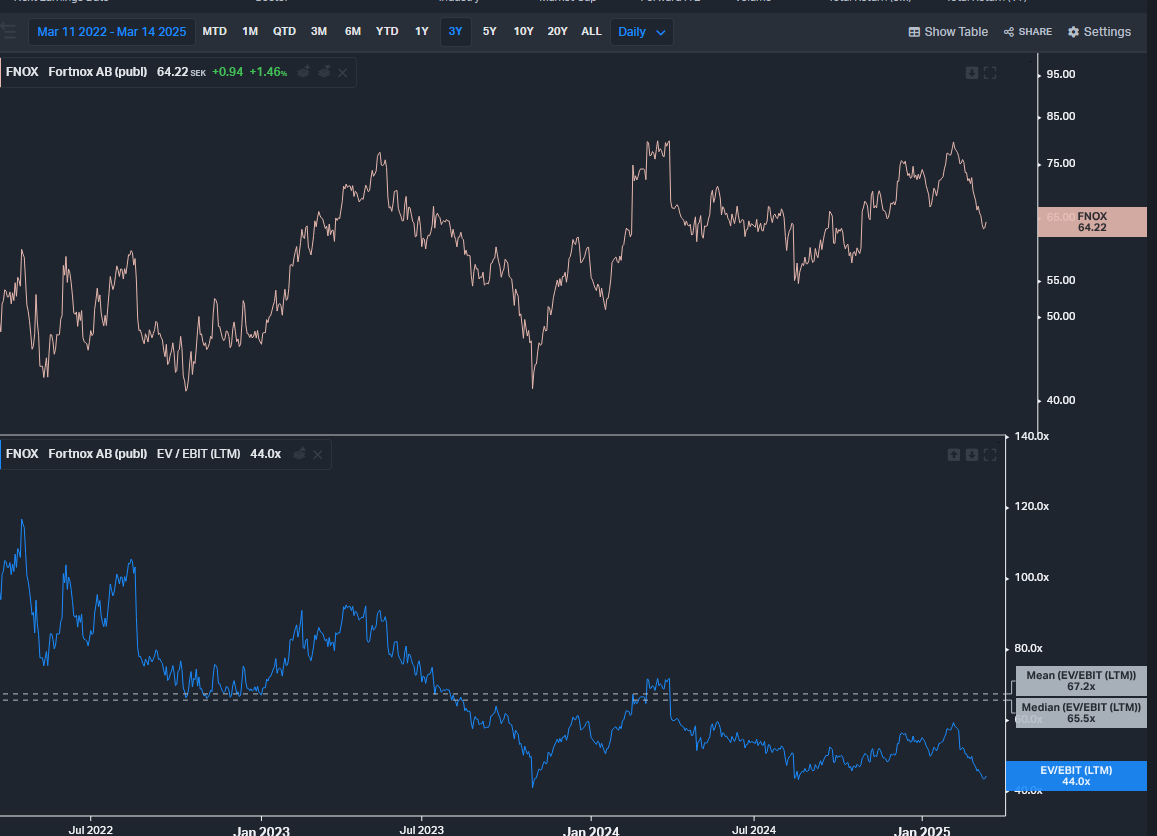Click the FNOX 64.22 price tag swatch
The image size is (1157, 836).
[1091, 222]
